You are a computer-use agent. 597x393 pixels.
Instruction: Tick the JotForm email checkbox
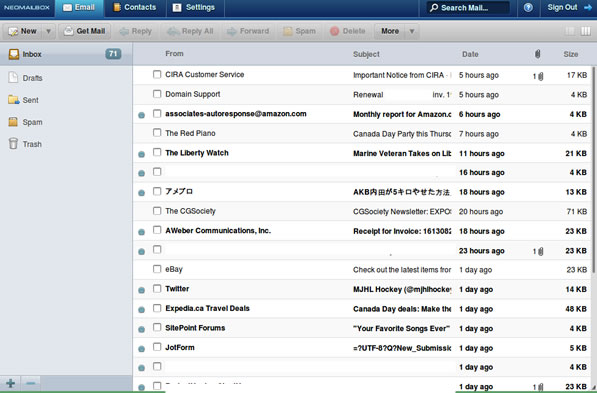tap(157, 347)
